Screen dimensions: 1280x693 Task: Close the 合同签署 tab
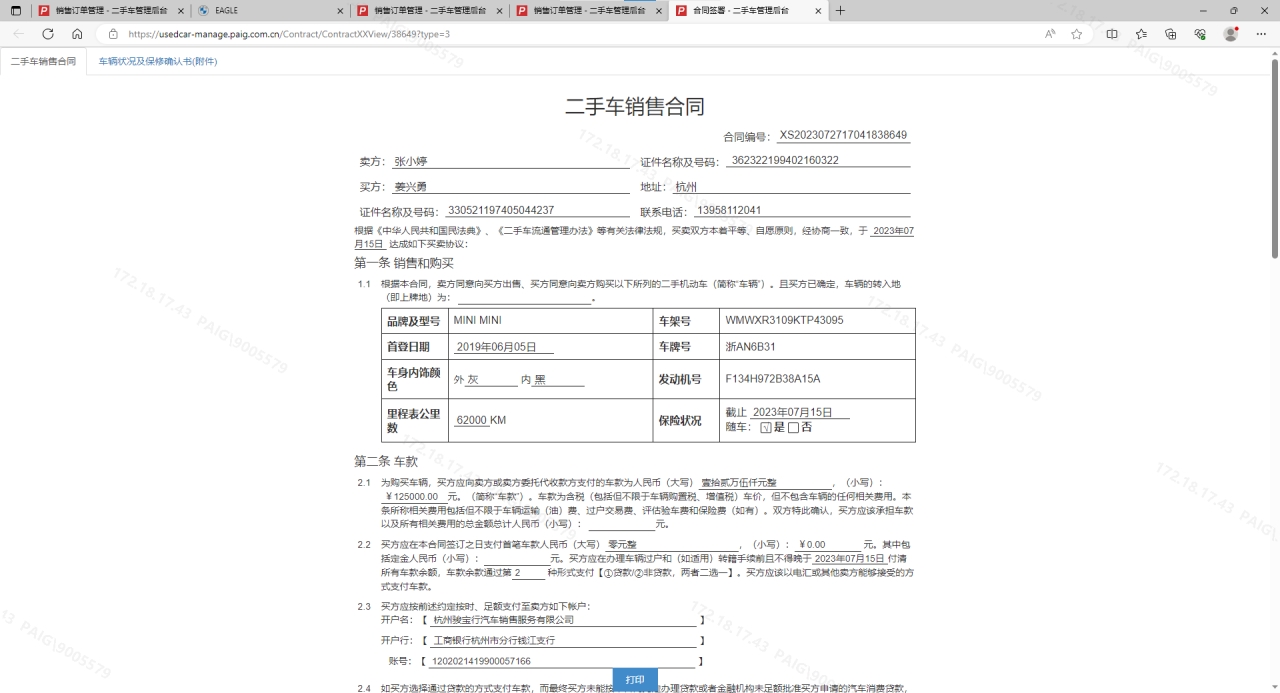tap(818, 11)
